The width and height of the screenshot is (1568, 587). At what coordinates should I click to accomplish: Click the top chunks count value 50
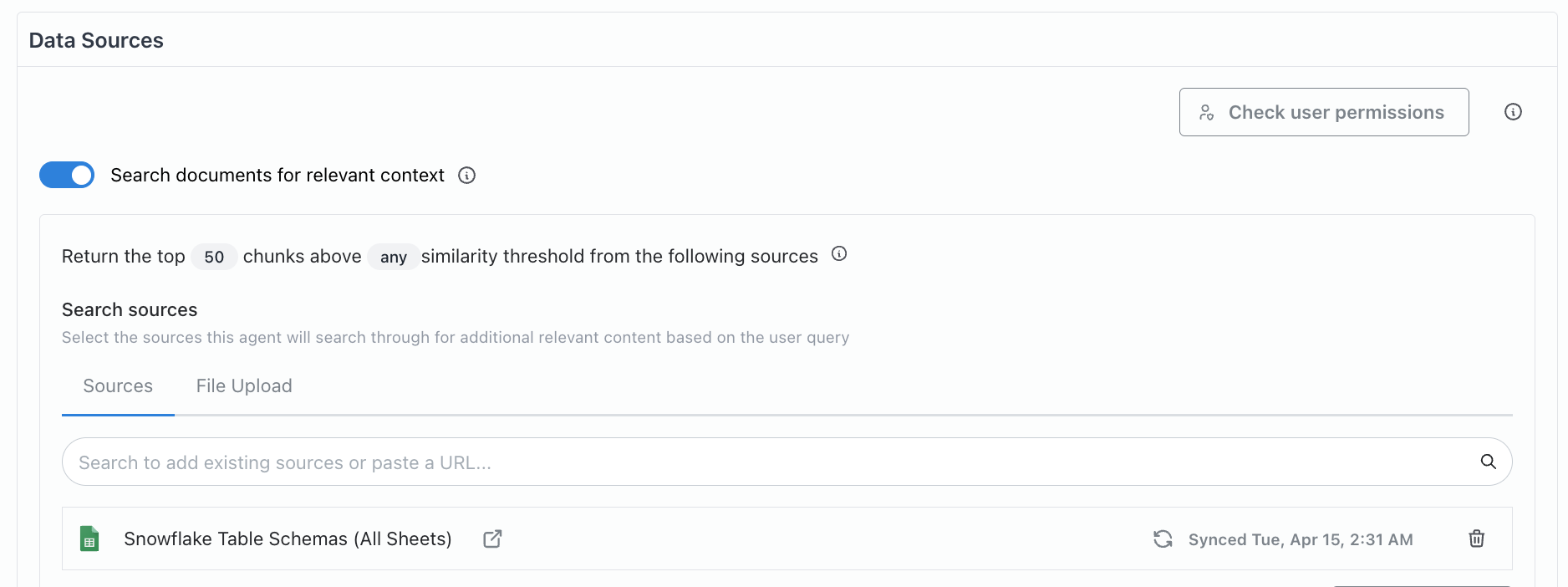pos(214,257)
